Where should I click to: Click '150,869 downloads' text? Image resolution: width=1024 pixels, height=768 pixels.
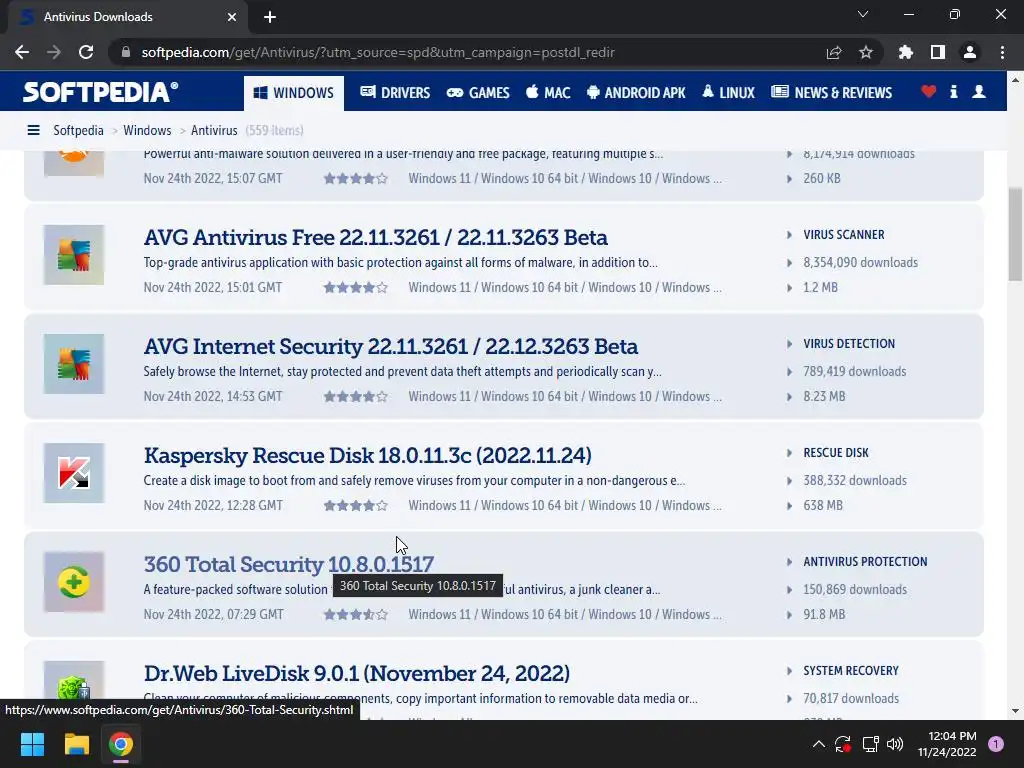coord(855,590)
